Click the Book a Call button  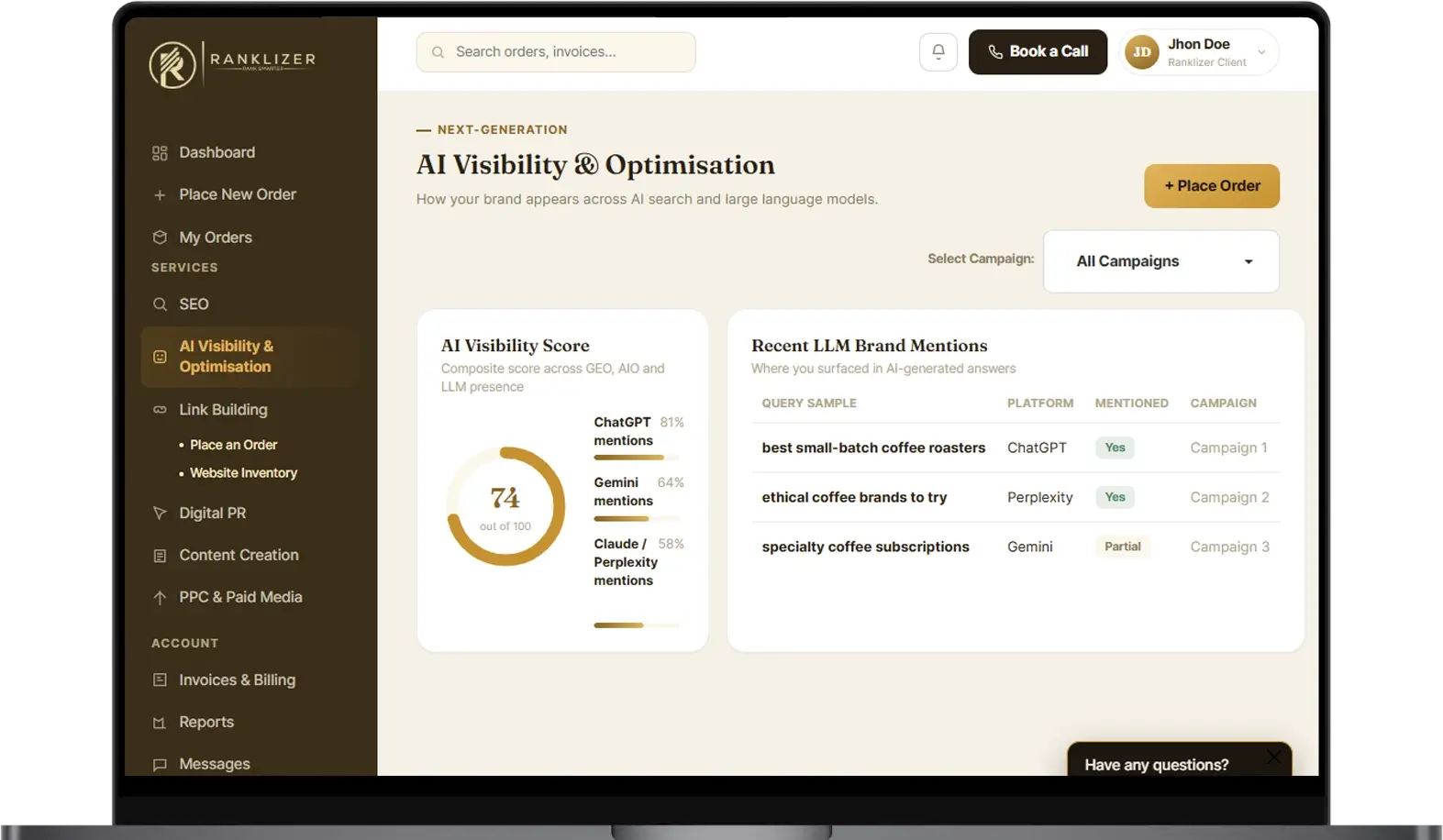pyautogui.click(x=1038, y=52)
